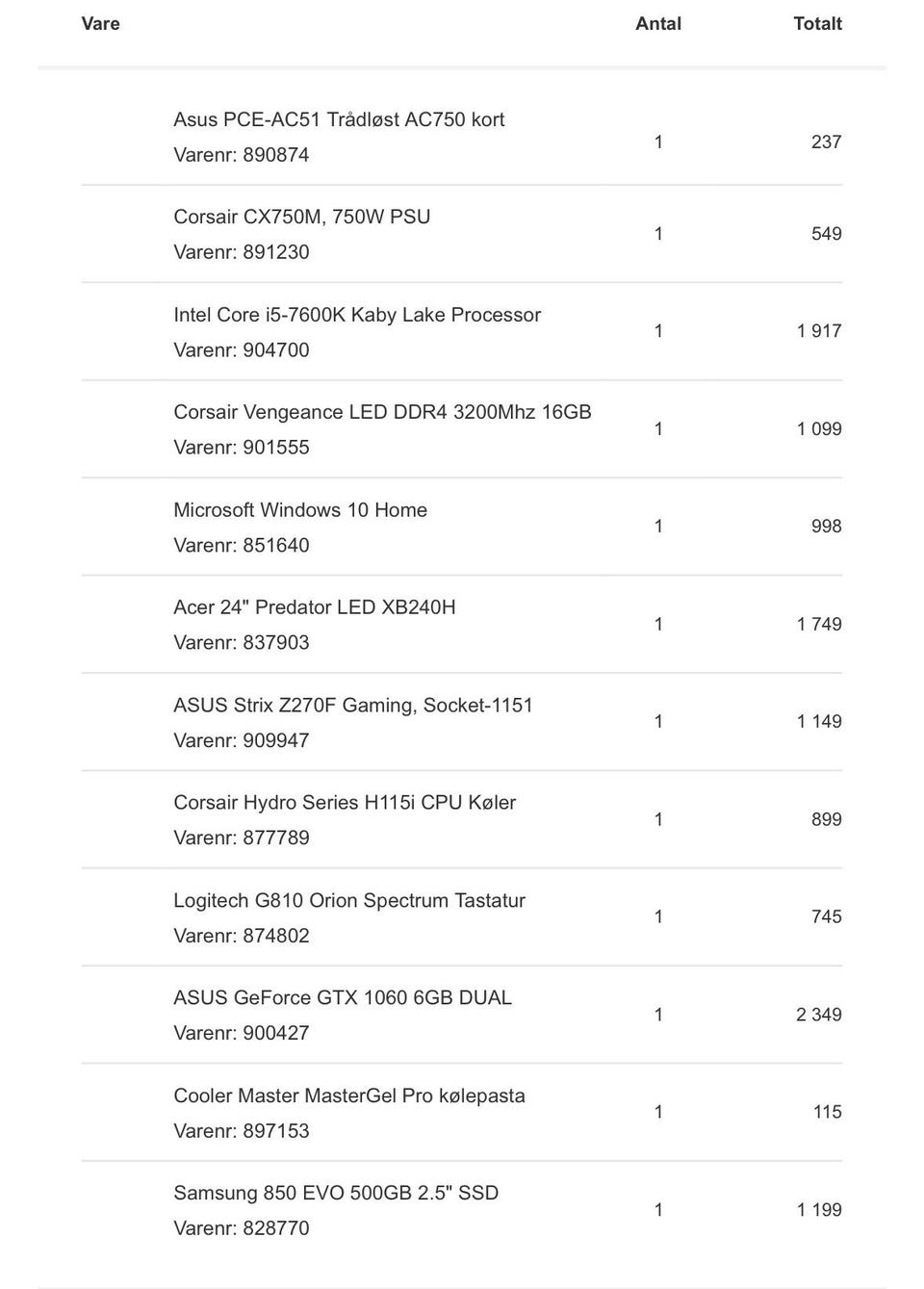The image size is (924, 1289).
Task: Click the Microsoft Windows 10 Home product
Action: click(300, 510)
